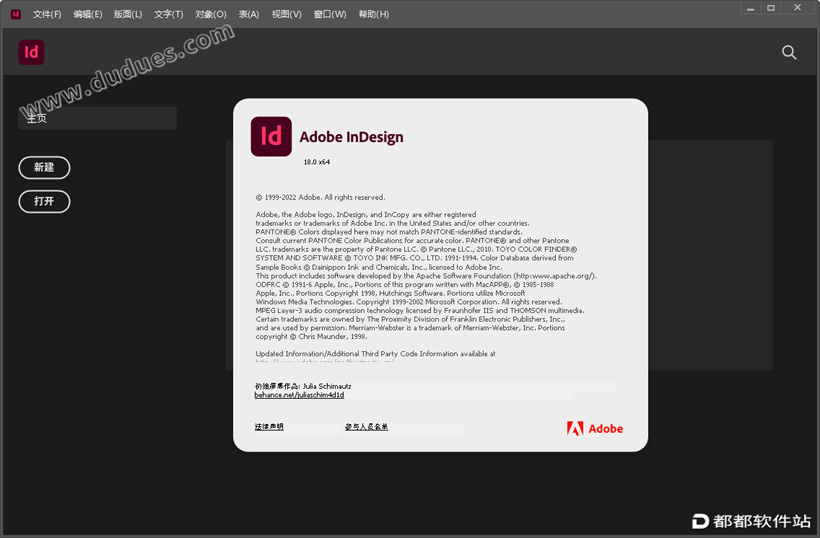Open the 帮助(H) menu
The width and height of the screenshot is (820, 538).
point(373,14)
